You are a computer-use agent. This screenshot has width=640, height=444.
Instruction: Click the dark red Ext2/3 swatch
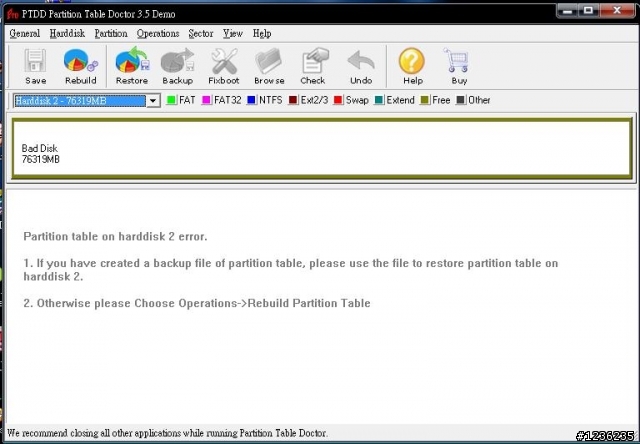tap(293, 100)
